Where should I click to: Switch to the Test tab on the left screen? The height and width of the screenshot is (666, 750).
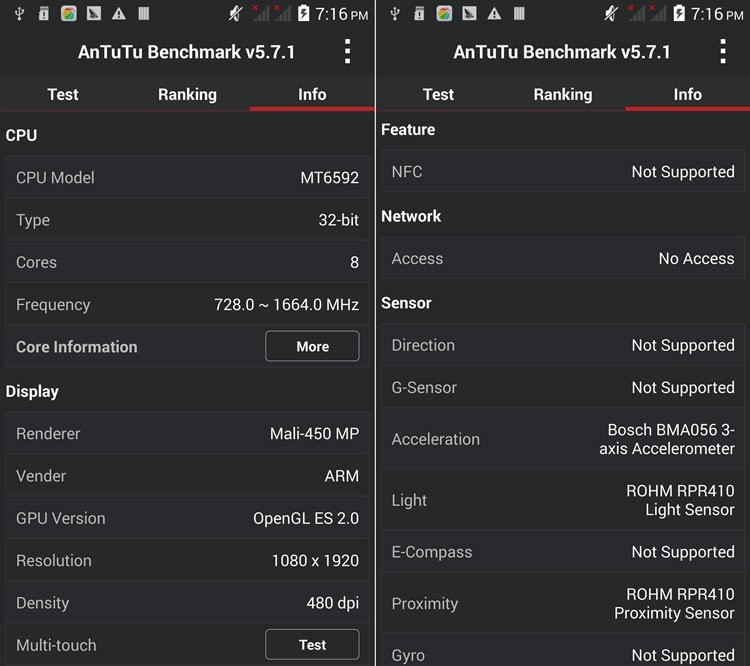coord(62,94)
